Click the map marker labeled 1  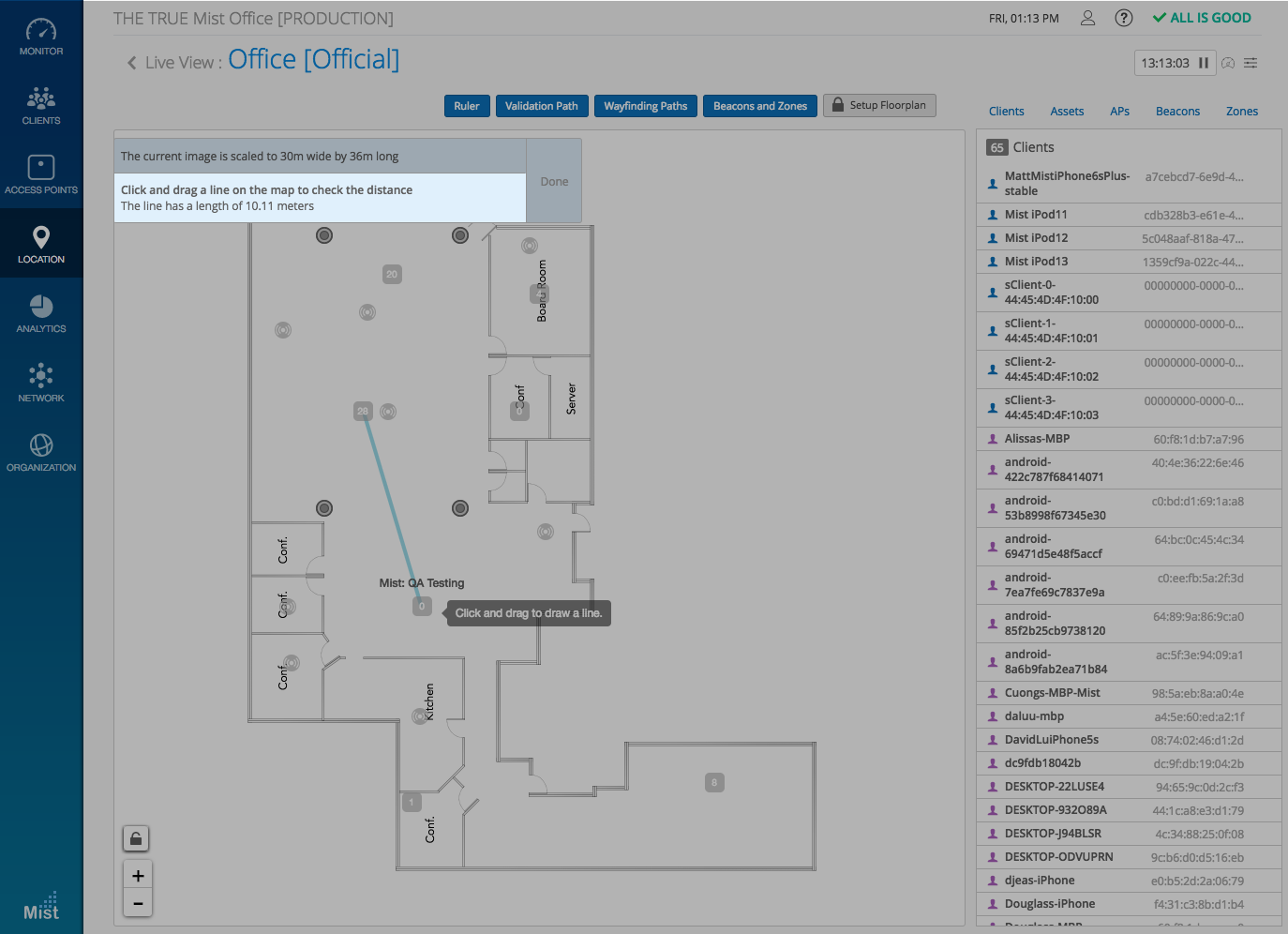tap(411, 802)
